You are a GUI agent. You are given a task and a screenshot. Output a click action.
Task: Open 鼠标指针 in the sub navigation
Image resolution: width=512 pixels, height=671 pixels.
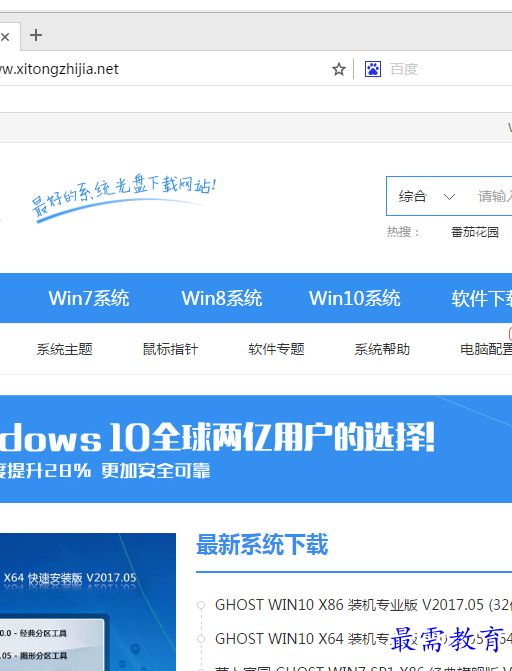(170, 349)
